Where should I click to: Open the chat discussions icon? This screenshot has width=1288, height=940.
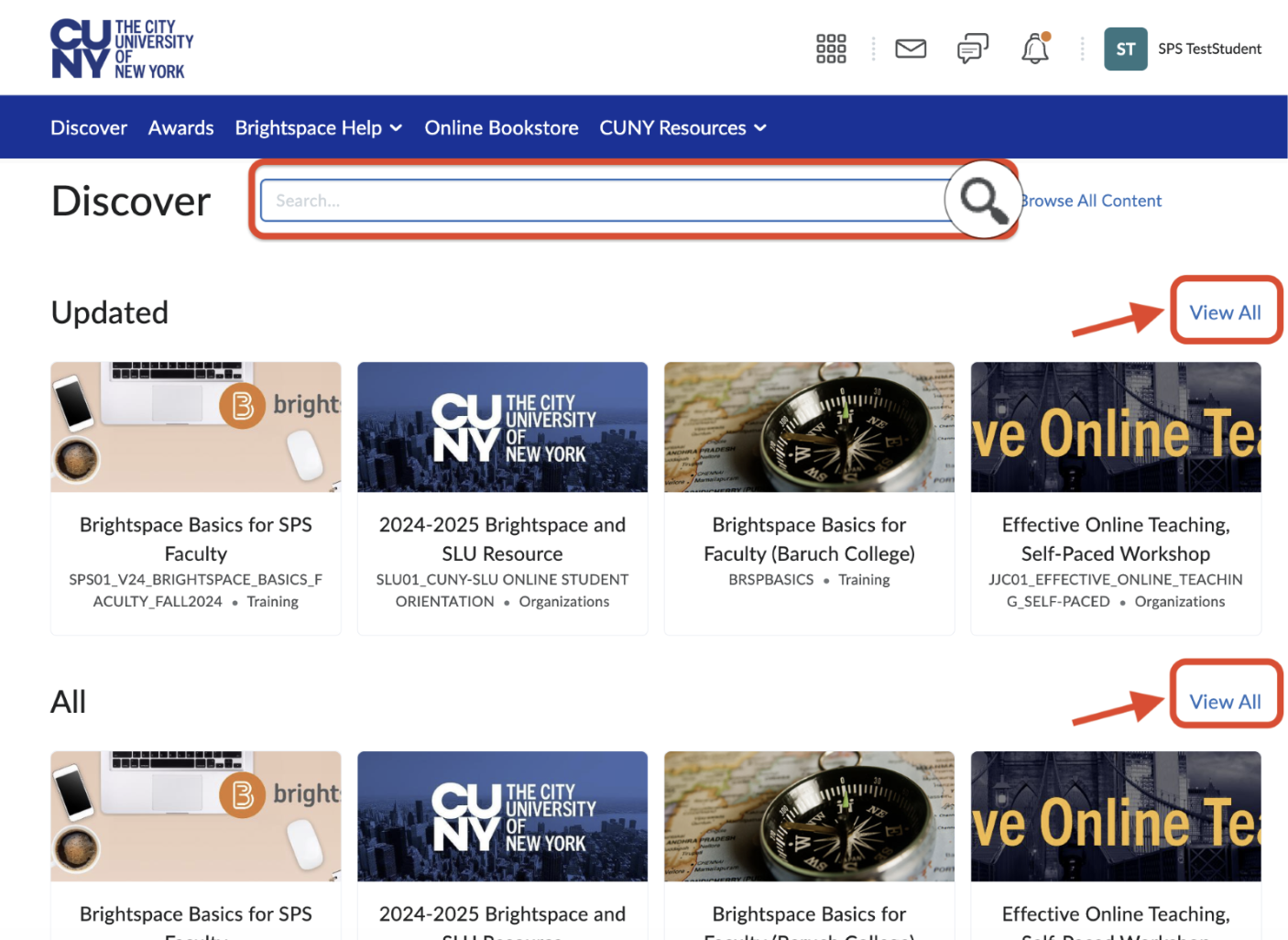(x=972, y=49)
